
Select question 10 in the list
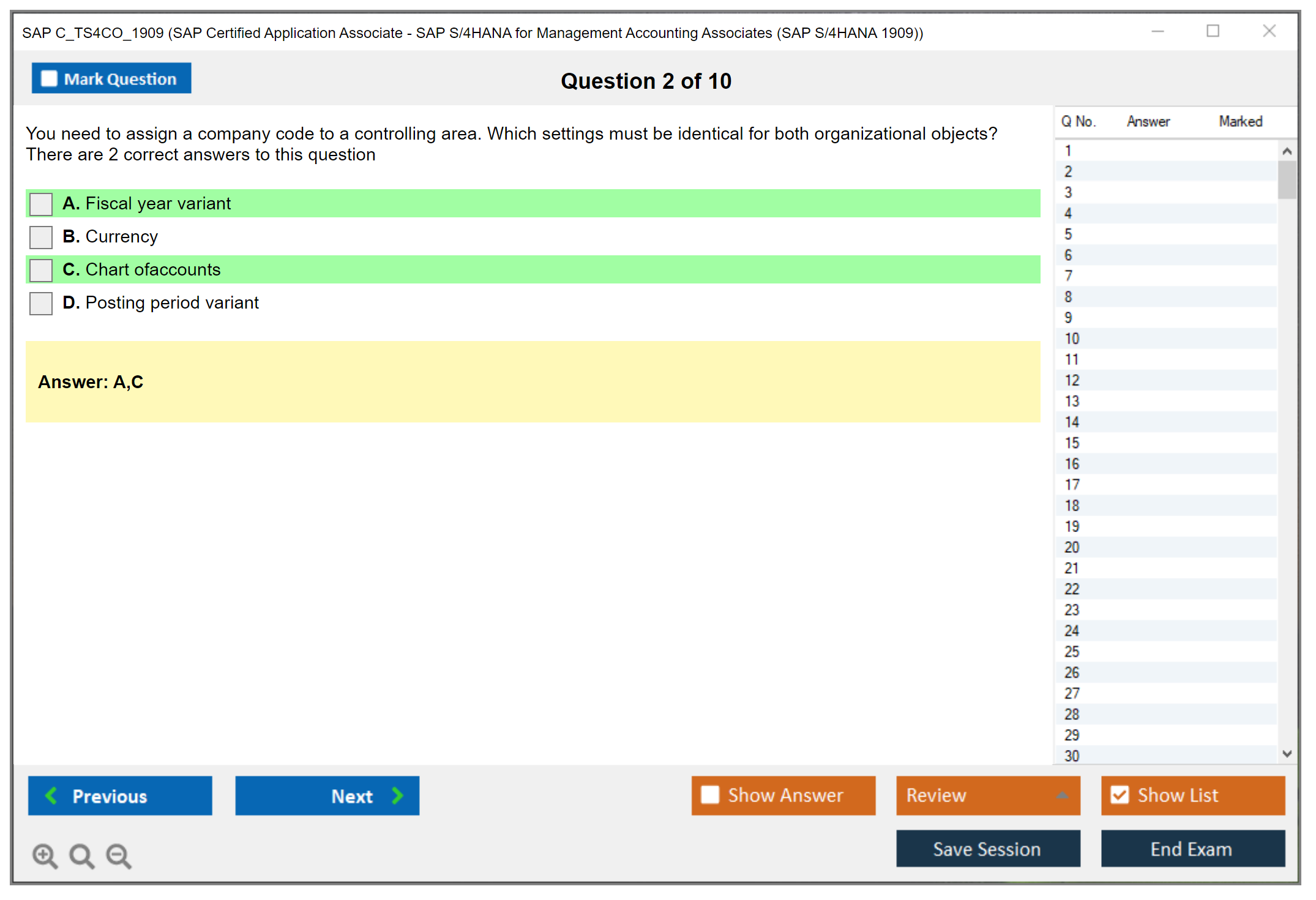pos(1072,339)
